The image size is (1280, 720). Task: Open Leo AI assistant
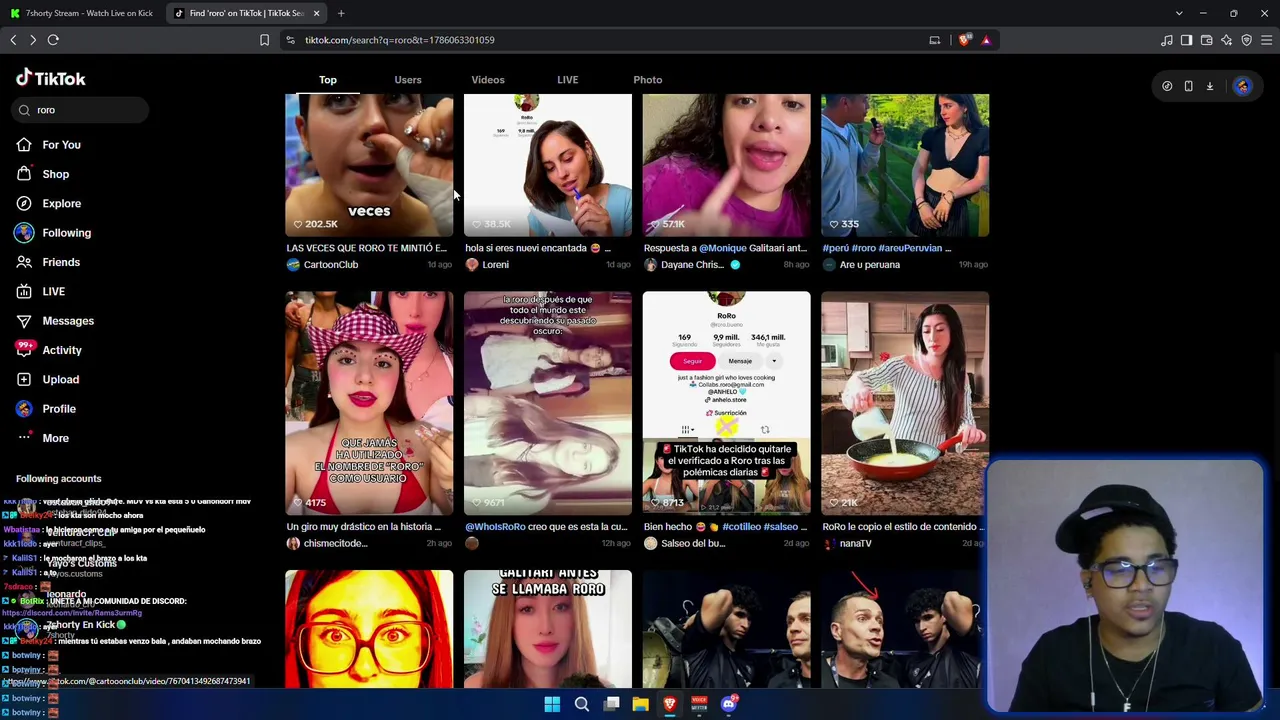click(x=1227, y=40)
